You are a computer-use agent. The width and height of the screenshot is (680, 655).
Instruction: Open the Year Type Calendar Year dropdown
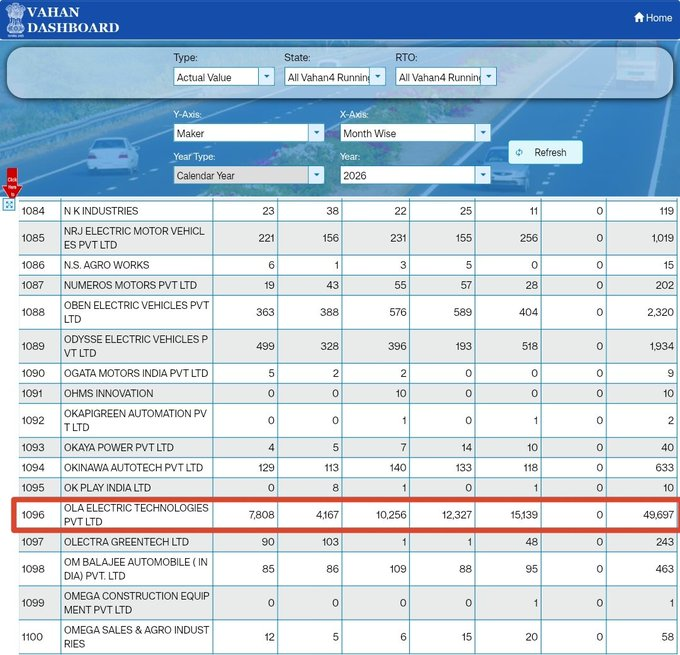click(x=248, y=175)
